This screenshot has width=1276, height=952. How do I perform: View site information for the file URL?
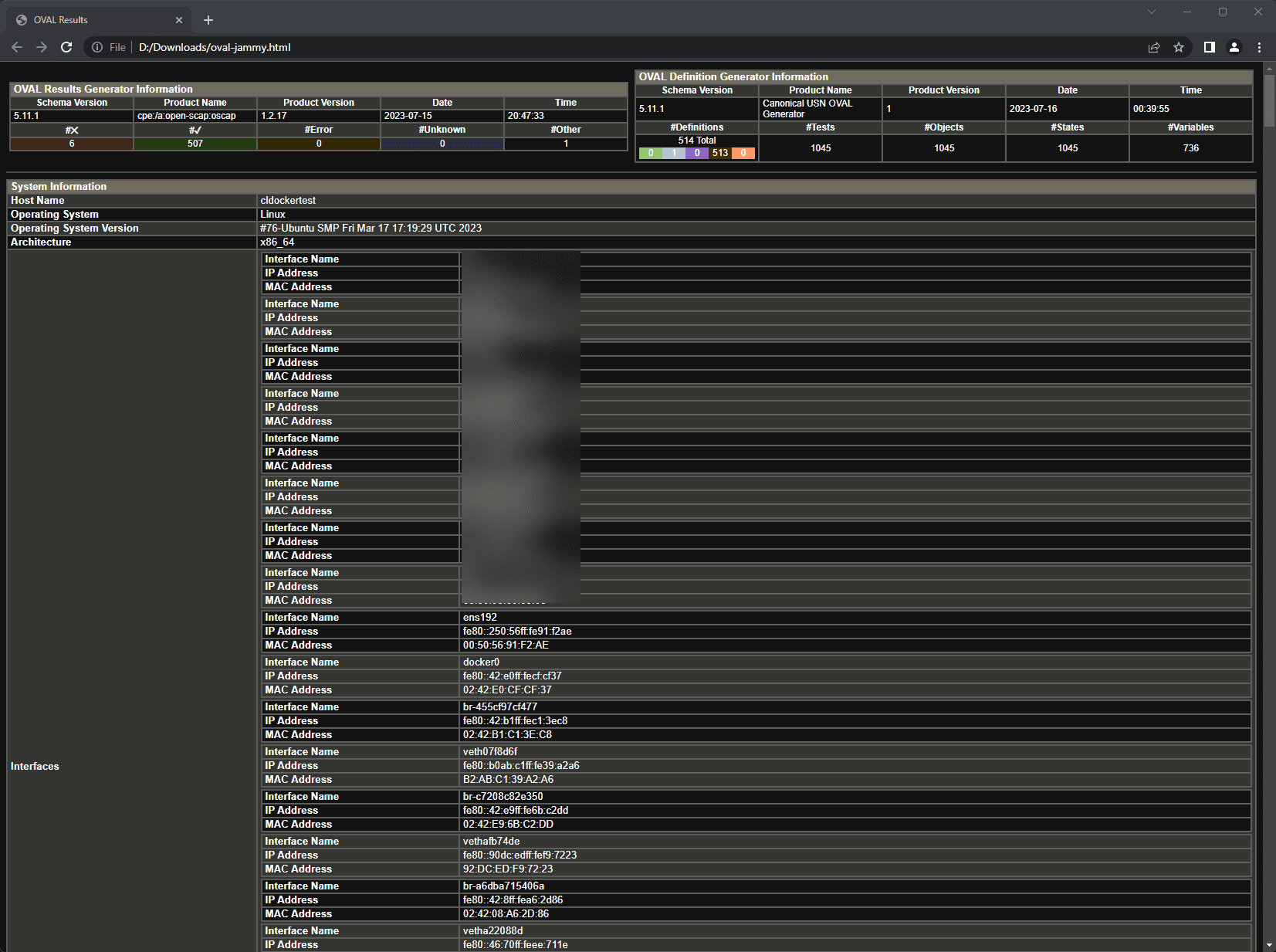point(97,47)
